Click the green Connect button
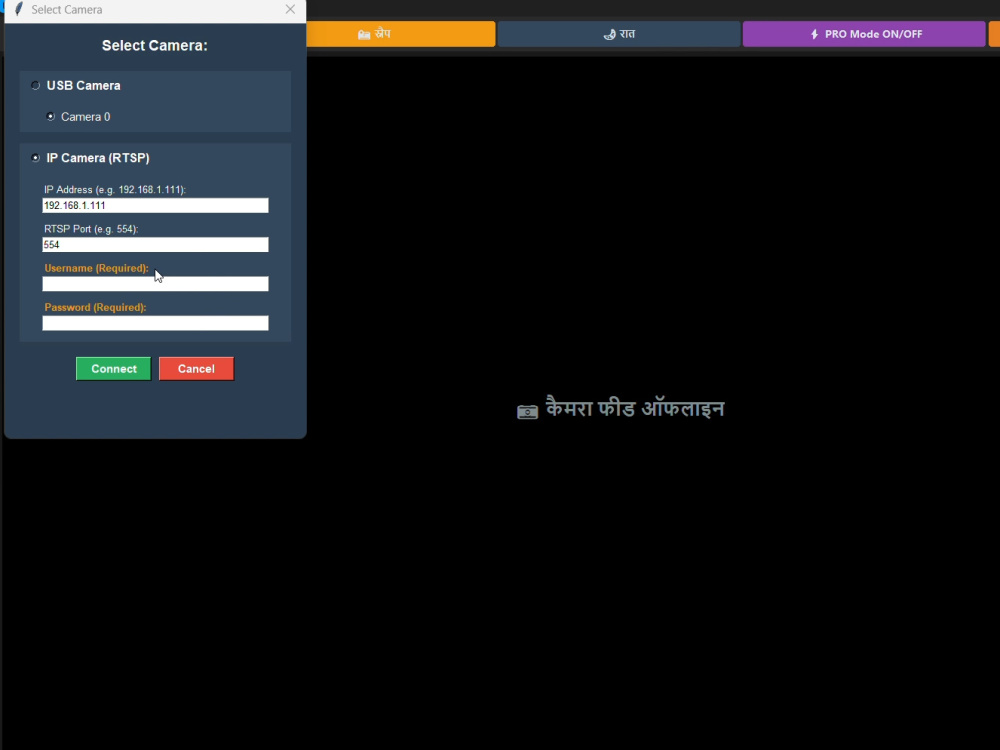 coord(114,369)
